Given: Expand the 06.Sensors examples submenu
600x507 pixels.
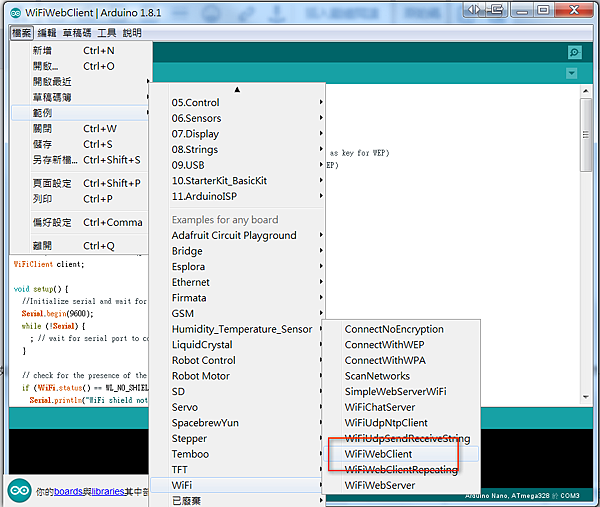Looking at the screenshot, I should [x=237, y=118].
